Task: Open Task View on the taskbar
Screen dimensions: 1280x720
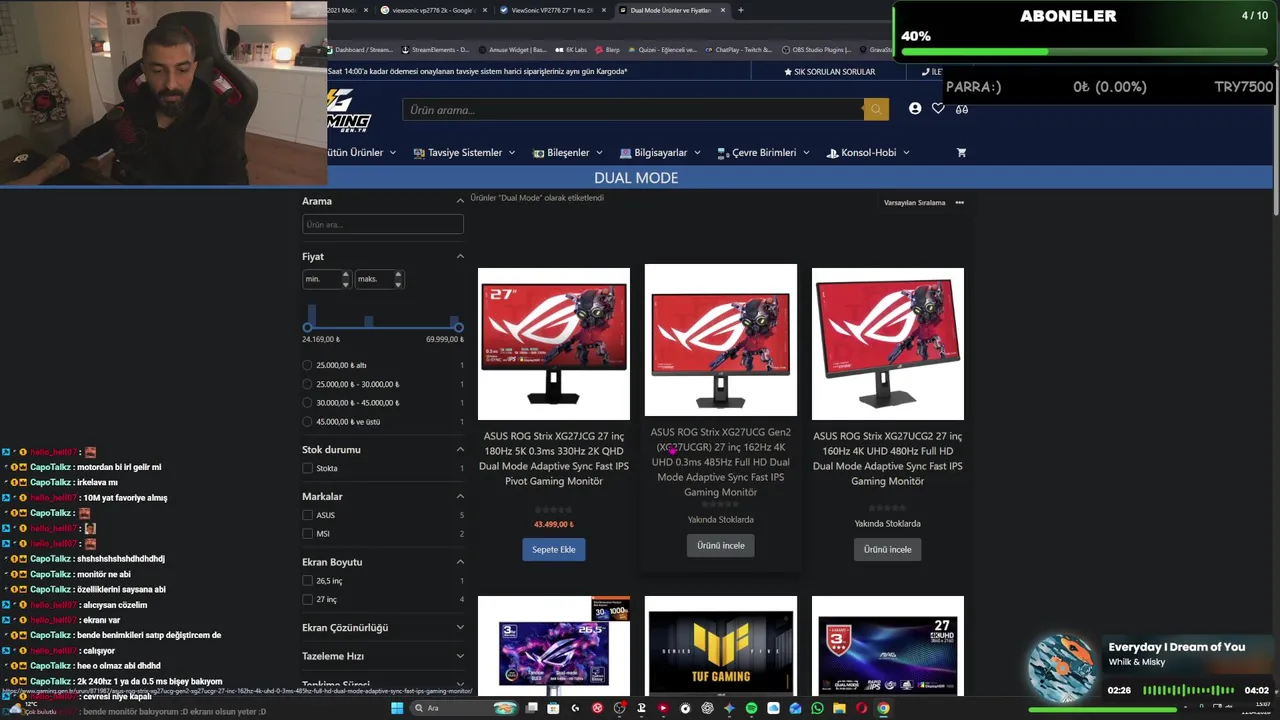Action: point(532,708)
